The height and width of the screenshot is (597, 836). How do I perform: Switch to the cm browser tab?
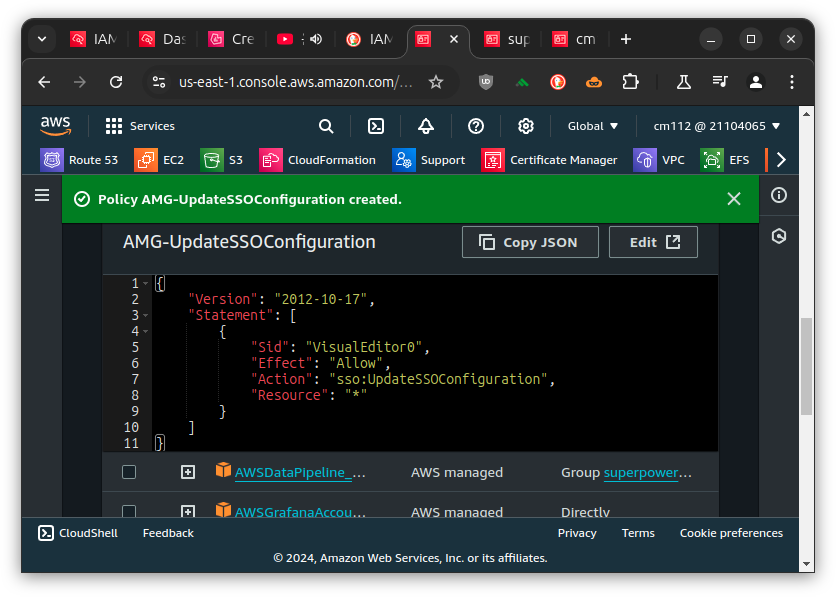tap(575, 39)
